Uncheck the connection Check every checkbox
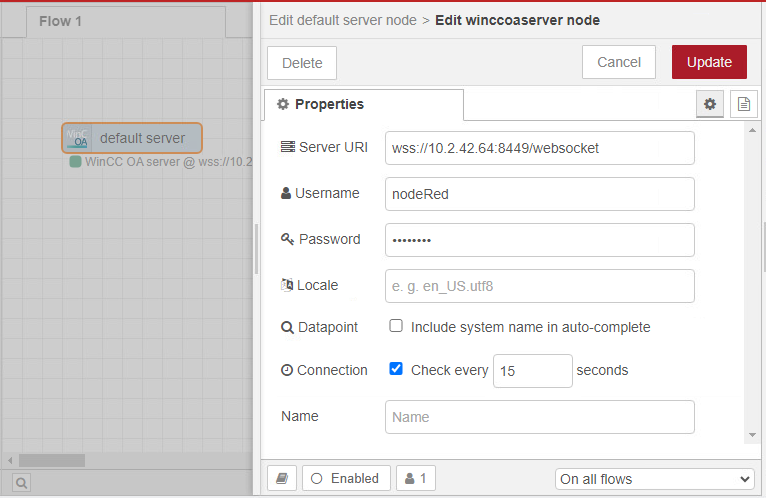Image resolution: width=766 pixels, height=498 pixels. point(396,369)
